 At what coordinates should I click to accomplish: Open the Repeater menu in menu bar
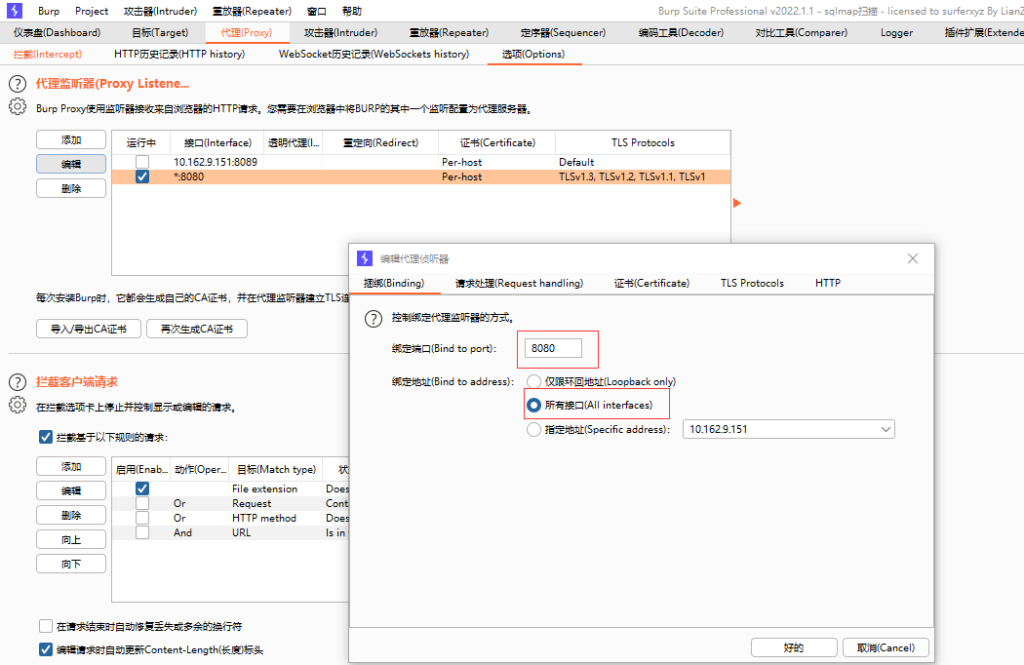[x=252, y=11]
